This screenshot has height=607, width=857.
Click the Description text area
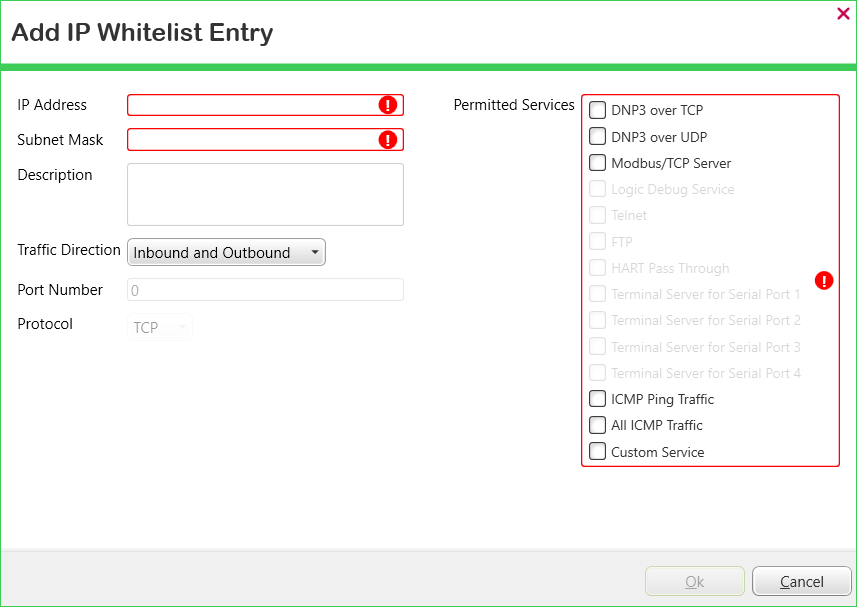click(x=265, y=195)
